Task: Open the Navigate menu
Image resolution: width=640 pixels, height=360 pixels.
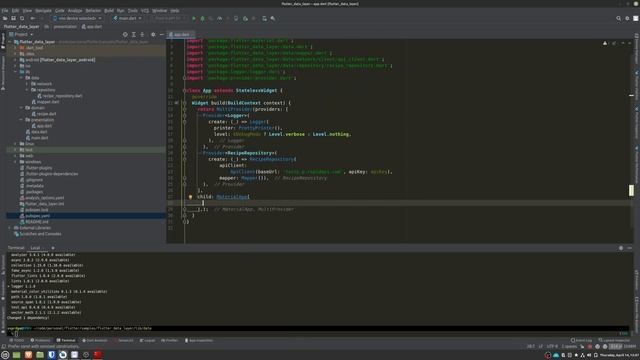Action: click(x=43, y=11)
